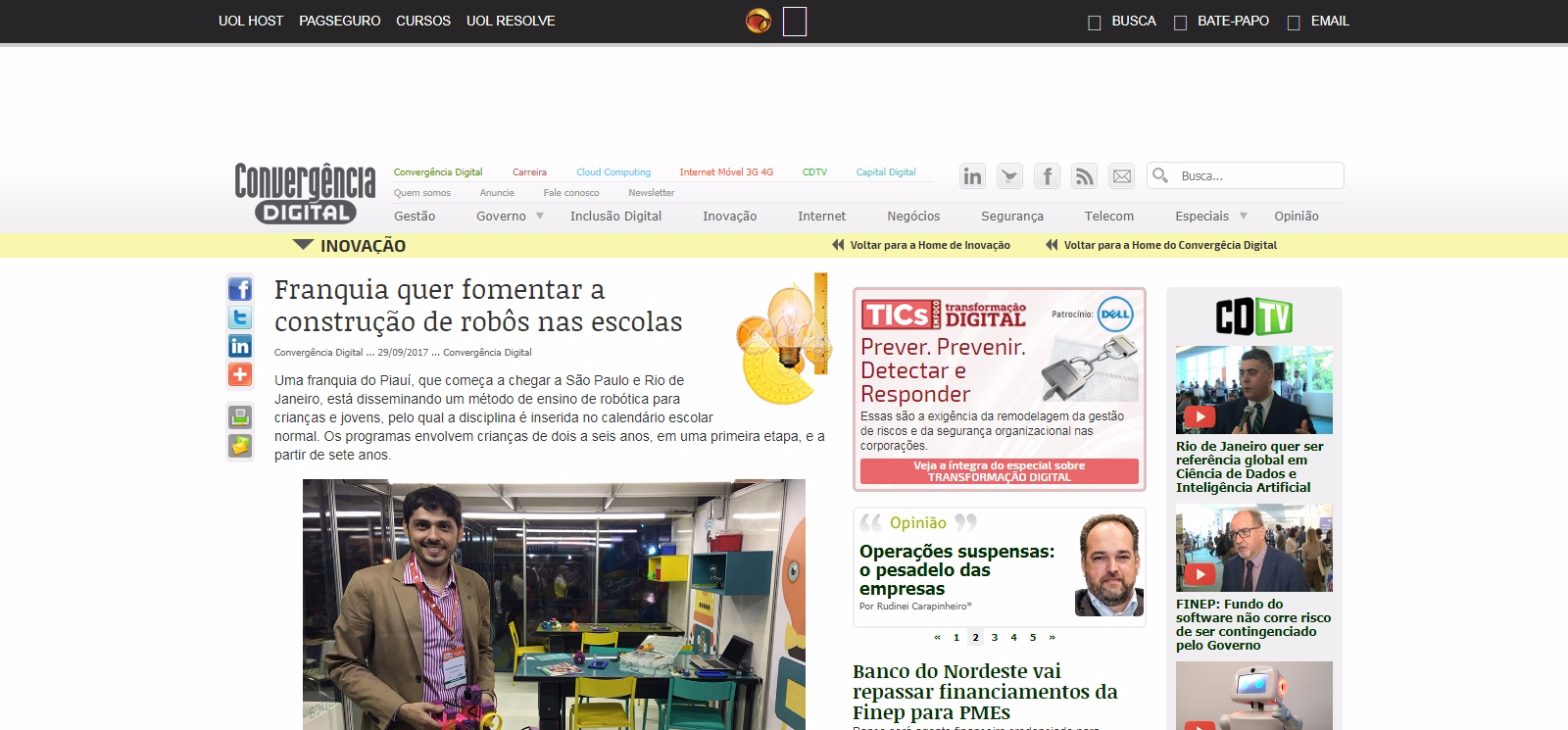The height and width of the screenshot is (730, 1568).
Task: Click the BUSCA icon in top bar
Action: pyautogui.click(x=1095, y=23)
